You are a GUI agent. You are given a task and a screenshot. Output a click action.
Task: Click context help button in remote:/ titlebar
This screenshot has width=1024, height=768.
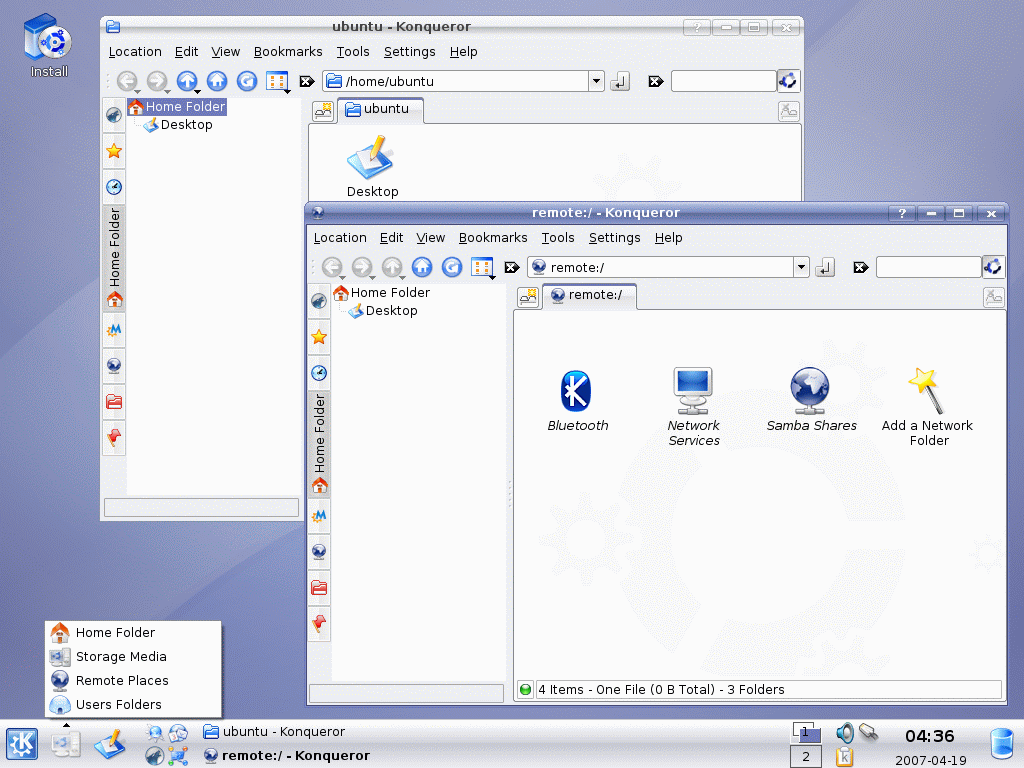902,213
